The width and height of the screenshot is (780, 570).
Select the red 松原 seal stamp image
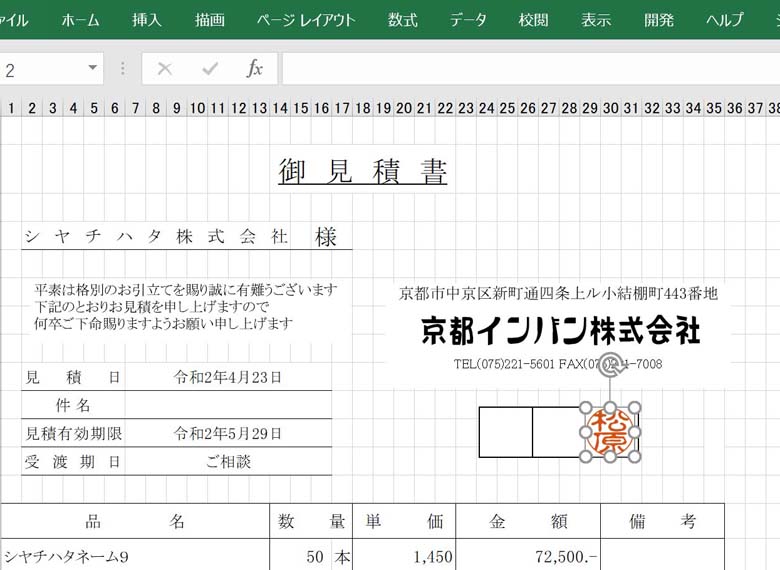click(610, 432)
